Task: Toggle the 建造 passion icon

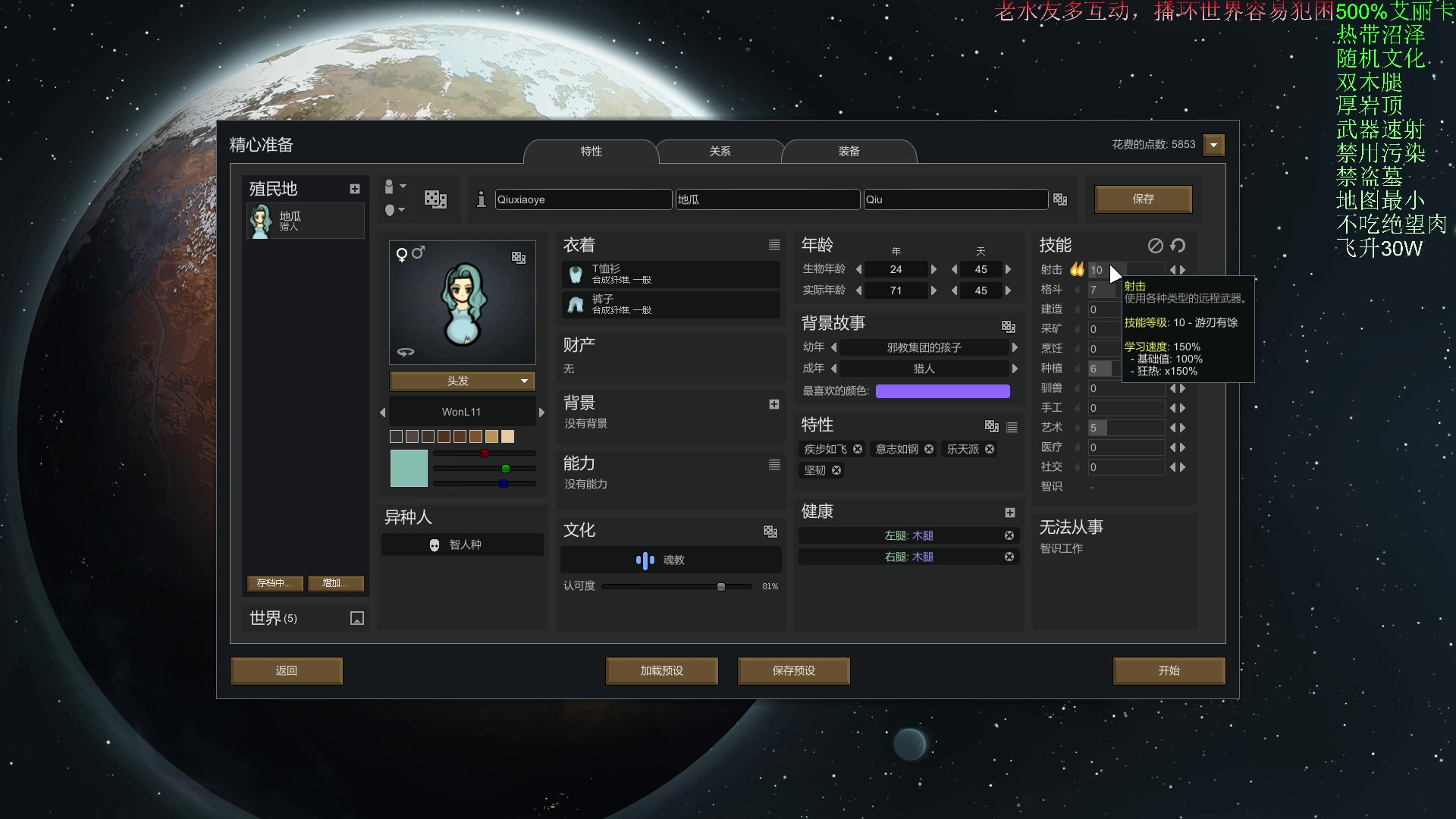Action: tap(1077, 309)
